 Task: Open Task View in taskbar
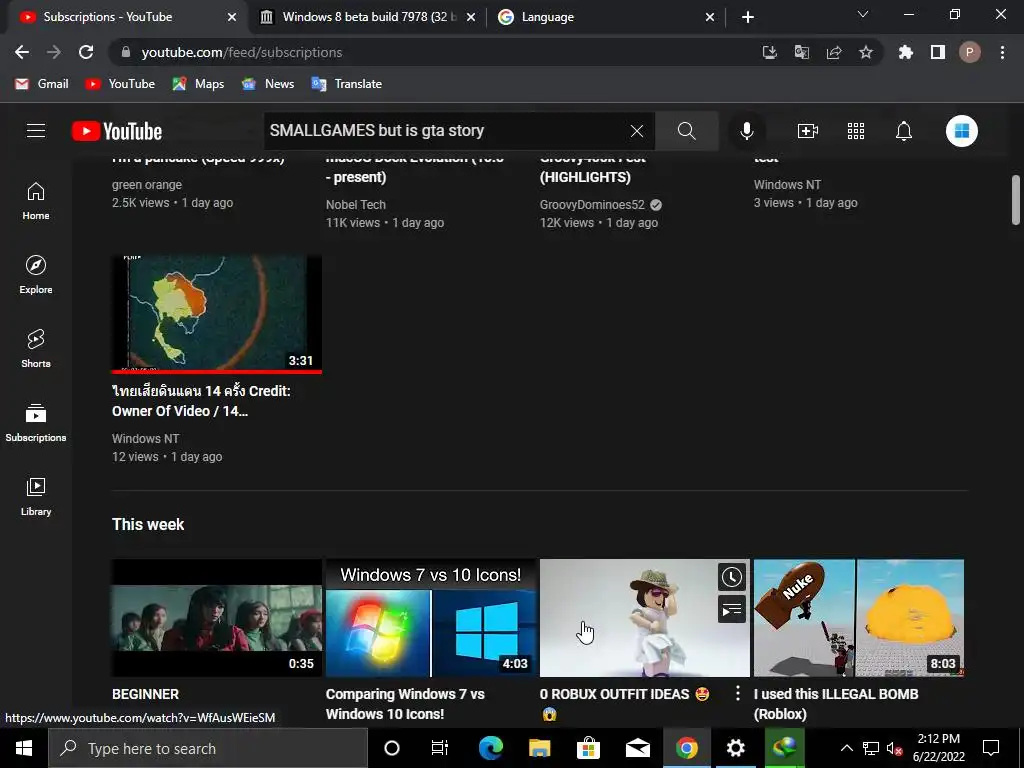[440, 748]
